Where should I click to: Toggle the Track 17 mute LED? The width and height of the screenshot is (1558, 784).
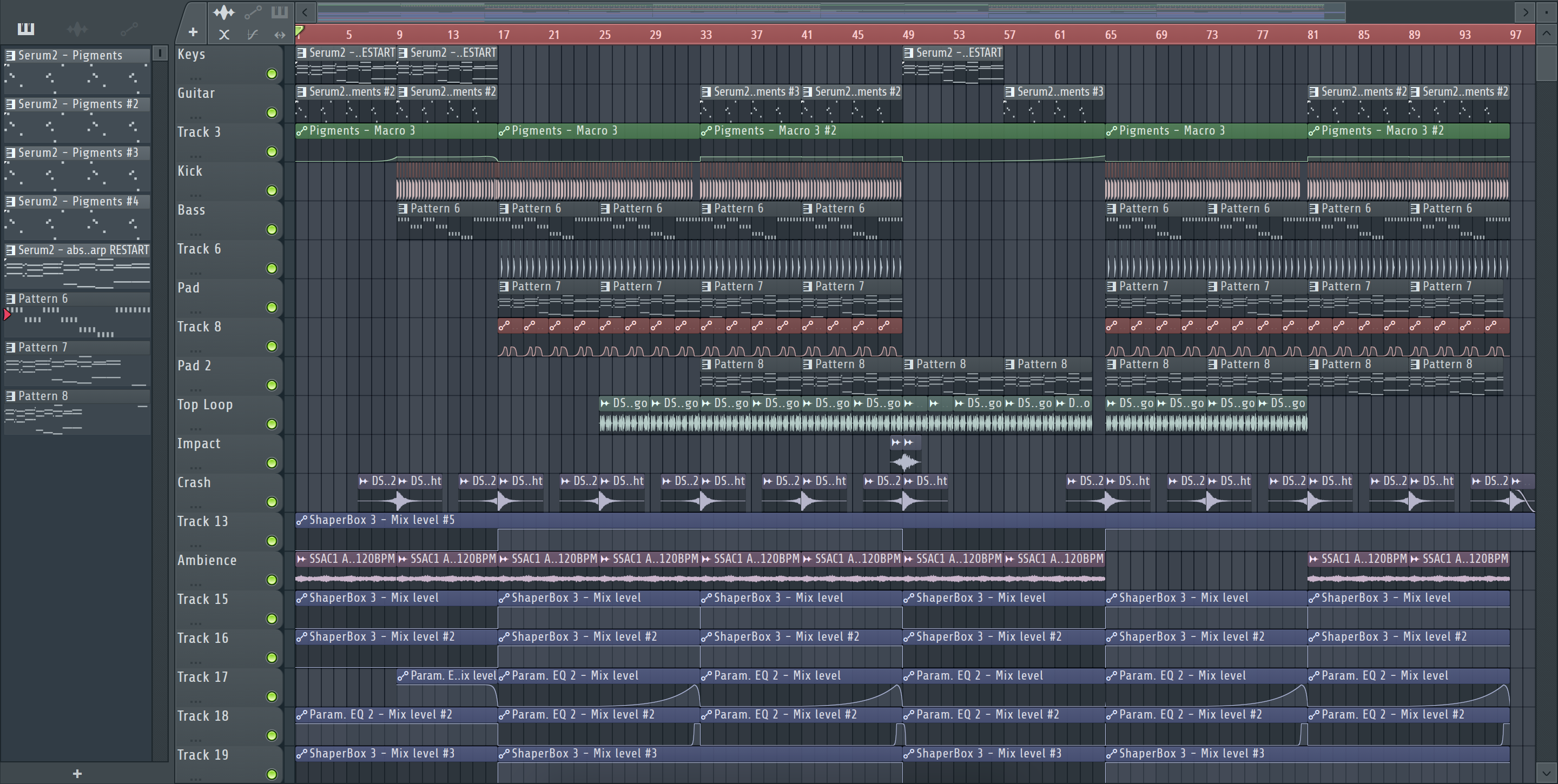(x=272, y=696)
